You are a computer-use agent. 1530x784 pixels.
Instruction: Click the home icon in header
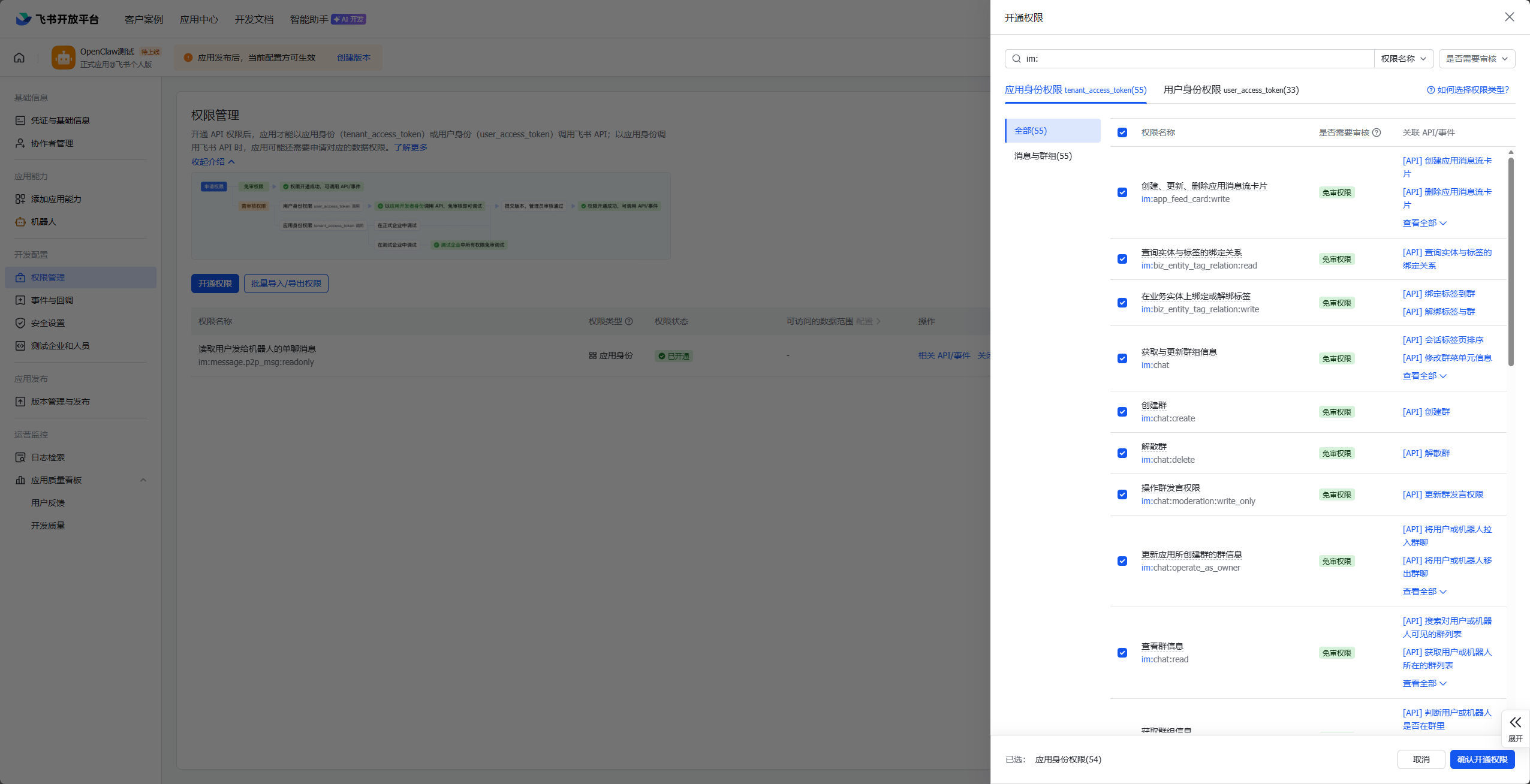pos(19,58)
